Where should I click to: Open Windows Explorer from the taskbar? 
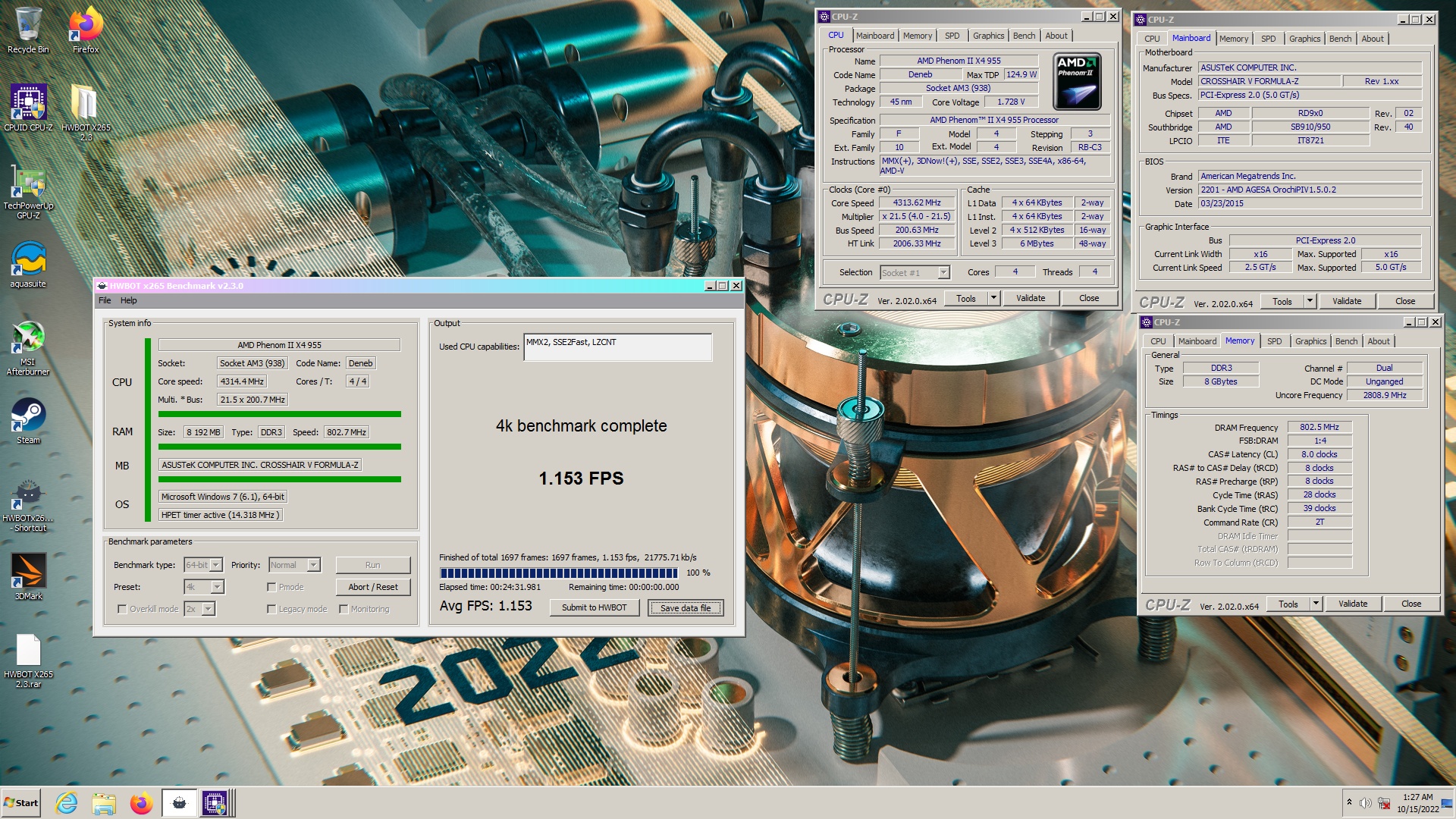click(x=104, y=803)
